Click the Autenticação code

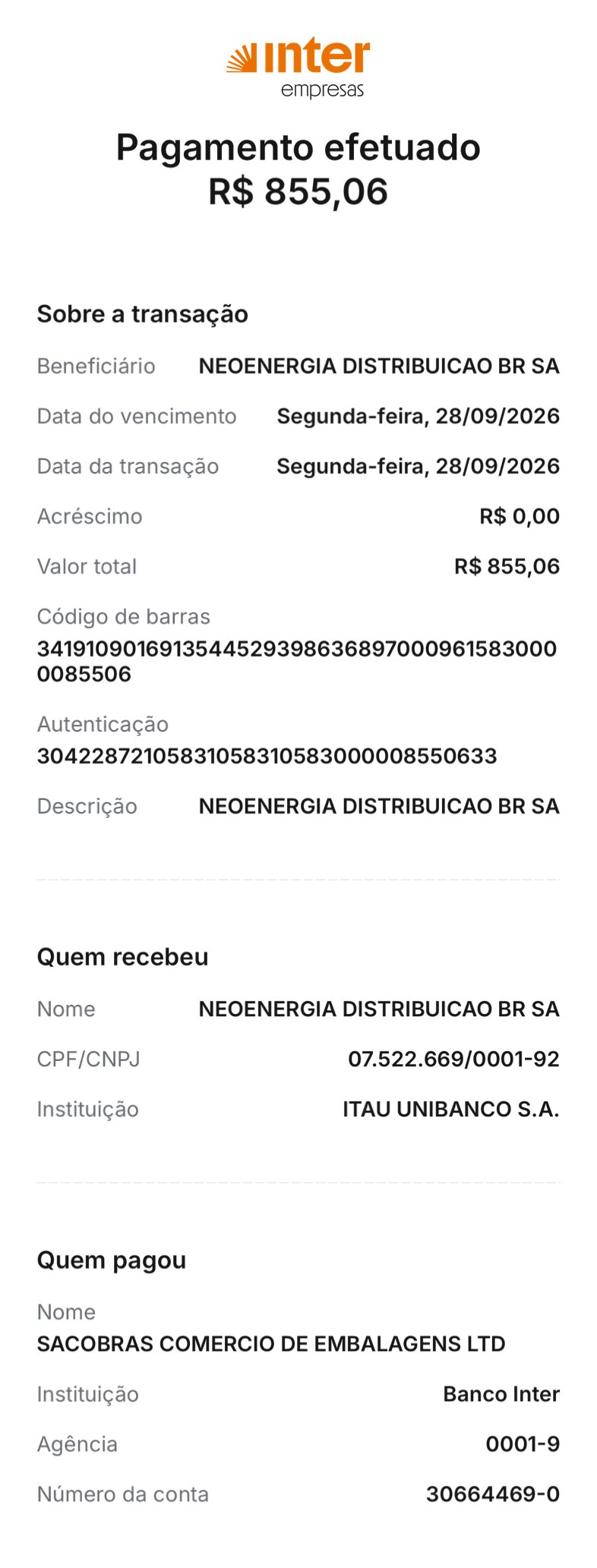tap(267, 756)
